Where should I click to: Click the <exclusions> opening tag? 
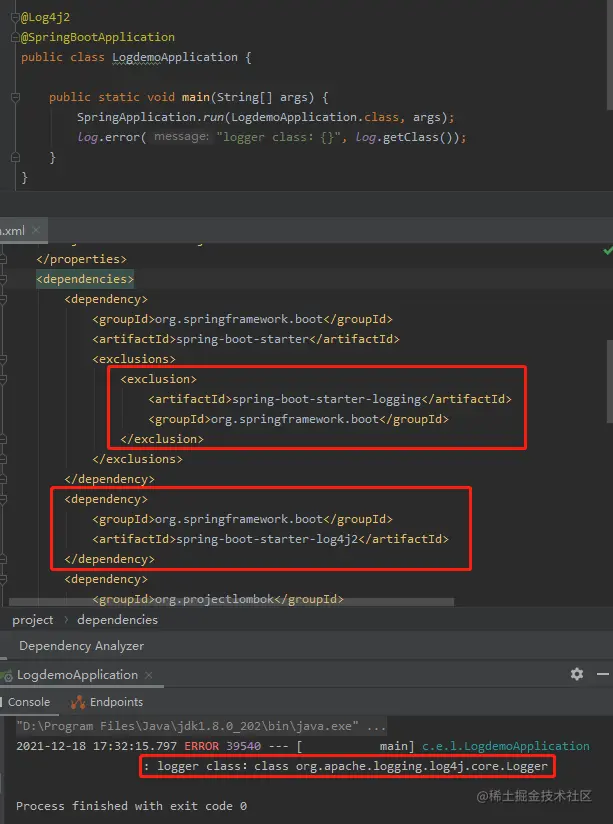coord(134,359)
